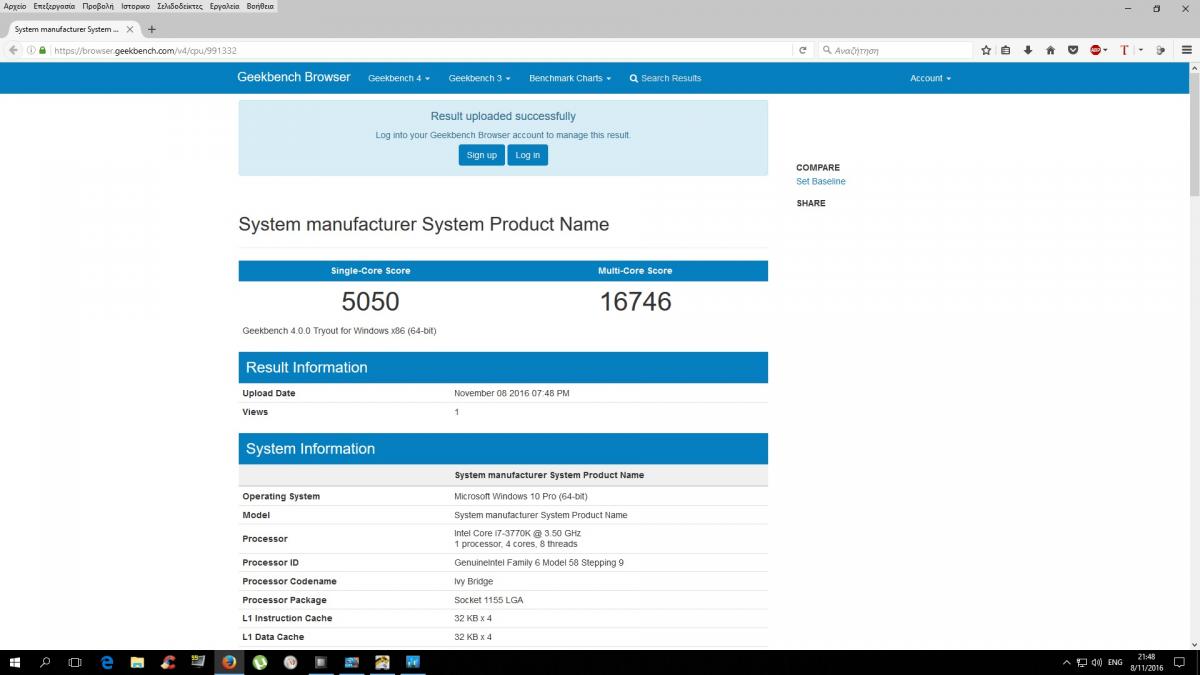Open the Firefox hamburger menu
The height and width of the screenshot is (675, 1200).
click(1187, 50)
